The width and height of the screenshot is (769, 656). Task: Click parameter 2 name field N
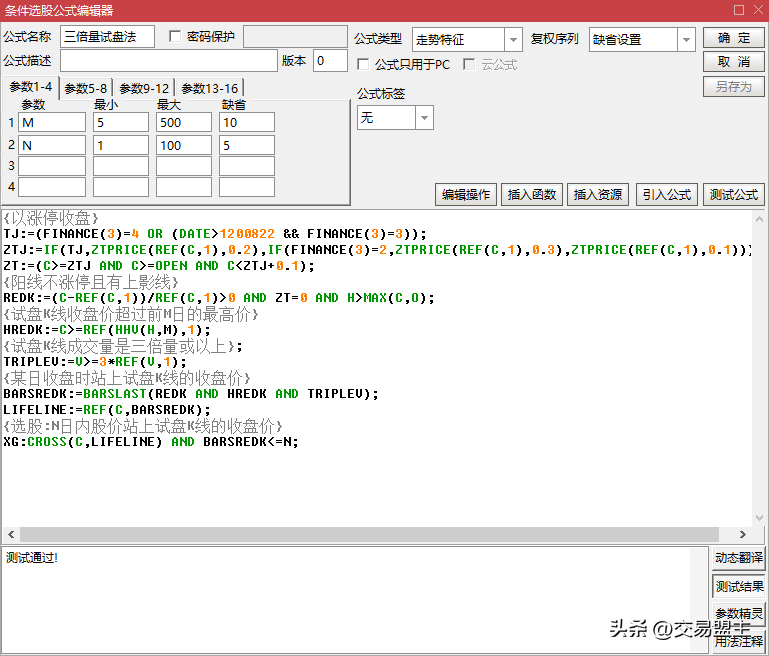coord(52,145)
